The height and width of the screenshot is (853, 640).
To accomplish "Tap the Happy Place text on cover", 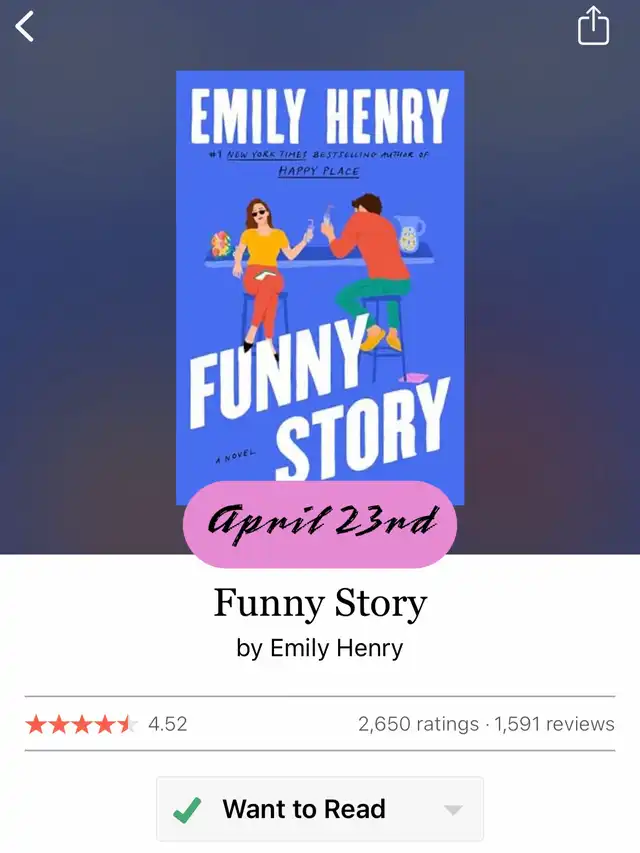I will click(319, 171).
